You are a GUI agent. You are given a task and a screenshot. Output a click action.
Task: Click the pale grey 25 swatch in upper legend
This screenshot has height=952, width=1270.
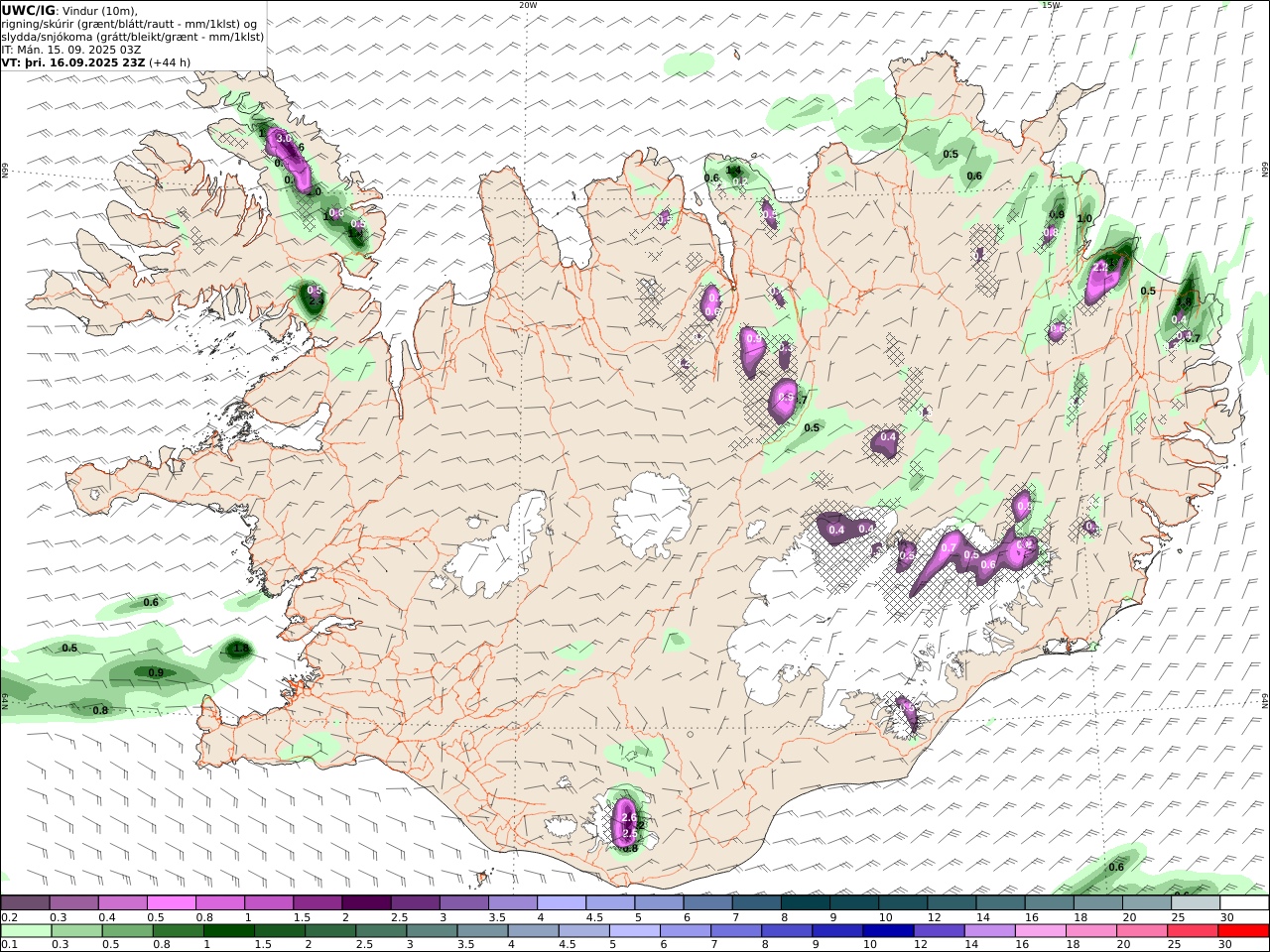[1195, 903]
